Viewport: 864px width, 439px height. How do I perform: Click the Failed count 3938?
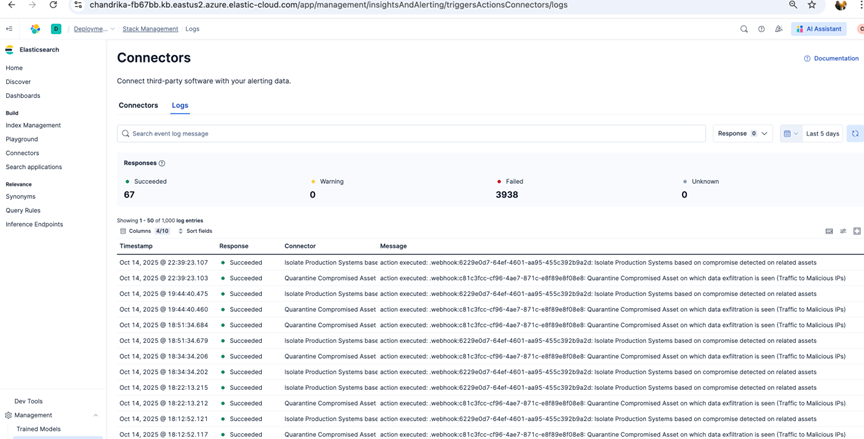click(506, 195)
